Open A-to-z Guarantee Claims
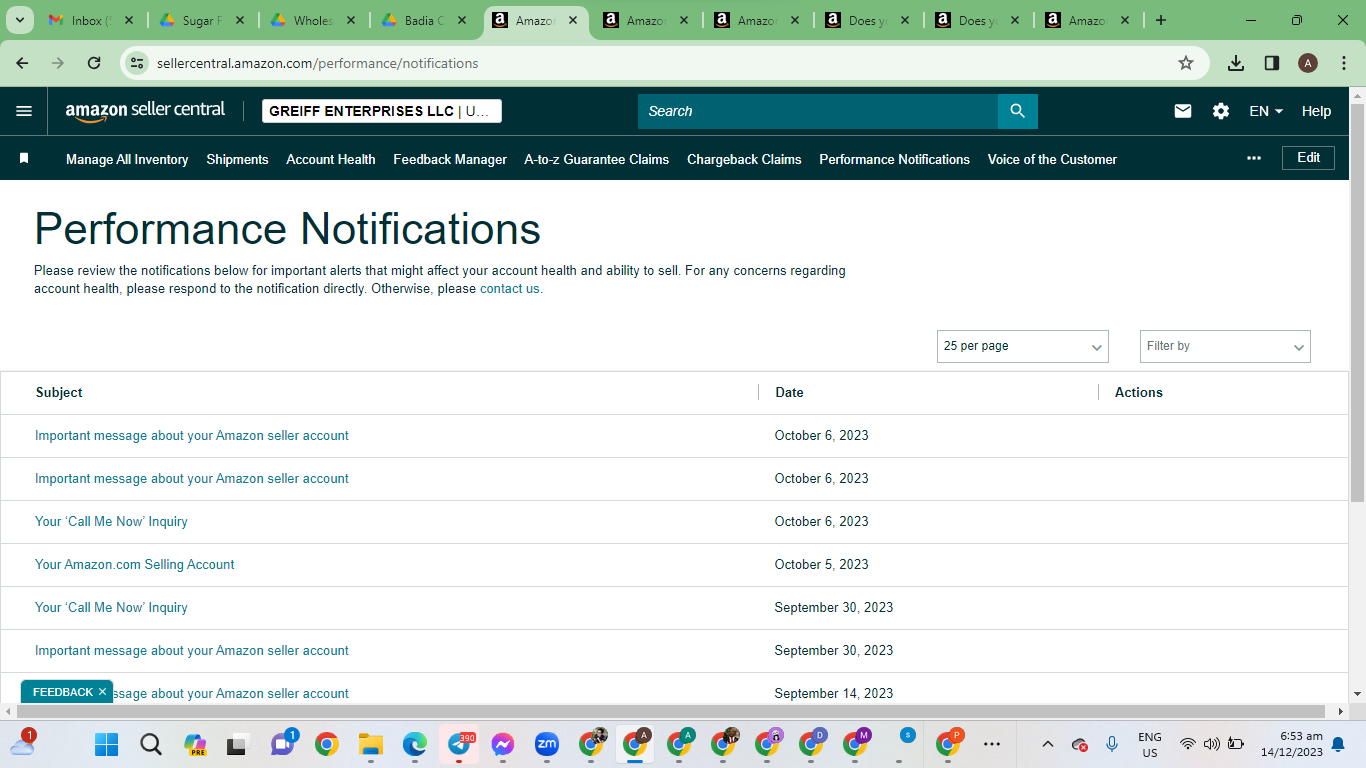The width and height of the screenshot is (1366, 768). (x=597, y=159)
